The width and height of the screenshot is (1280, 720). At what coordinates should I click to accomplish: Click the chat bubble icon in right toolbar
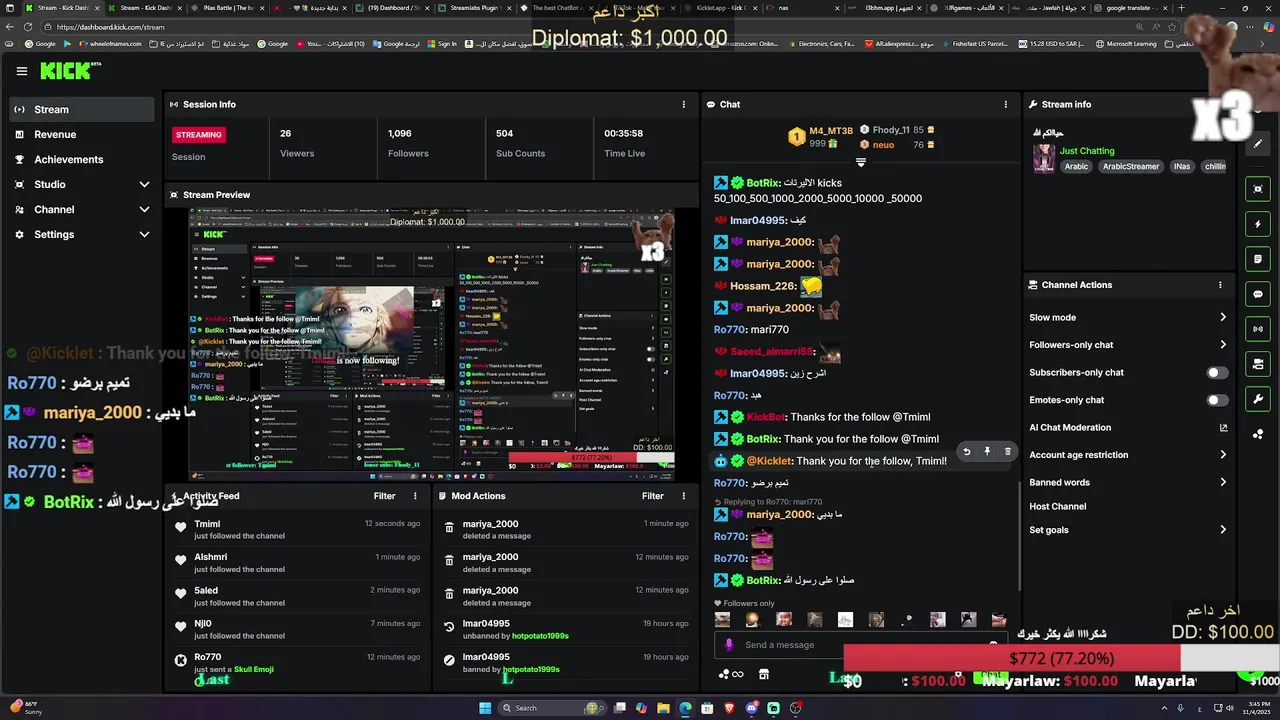tap(1258, 294)
